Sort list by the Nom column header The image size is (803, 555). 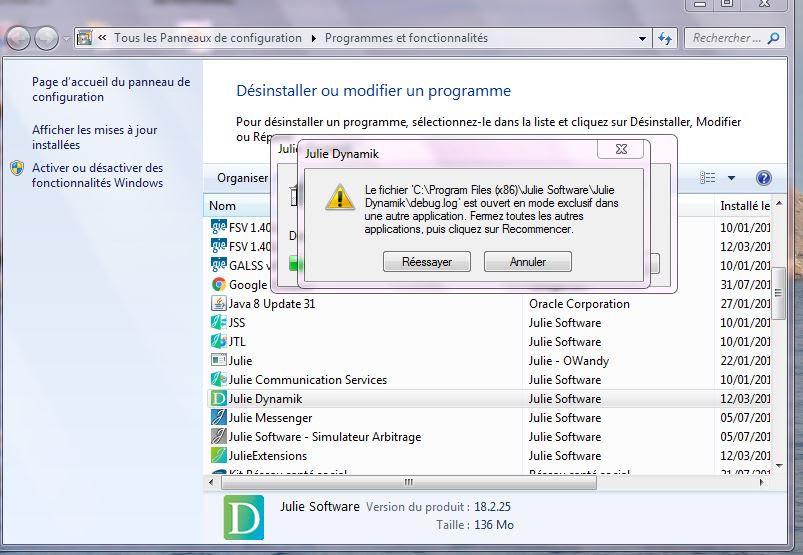222,206
